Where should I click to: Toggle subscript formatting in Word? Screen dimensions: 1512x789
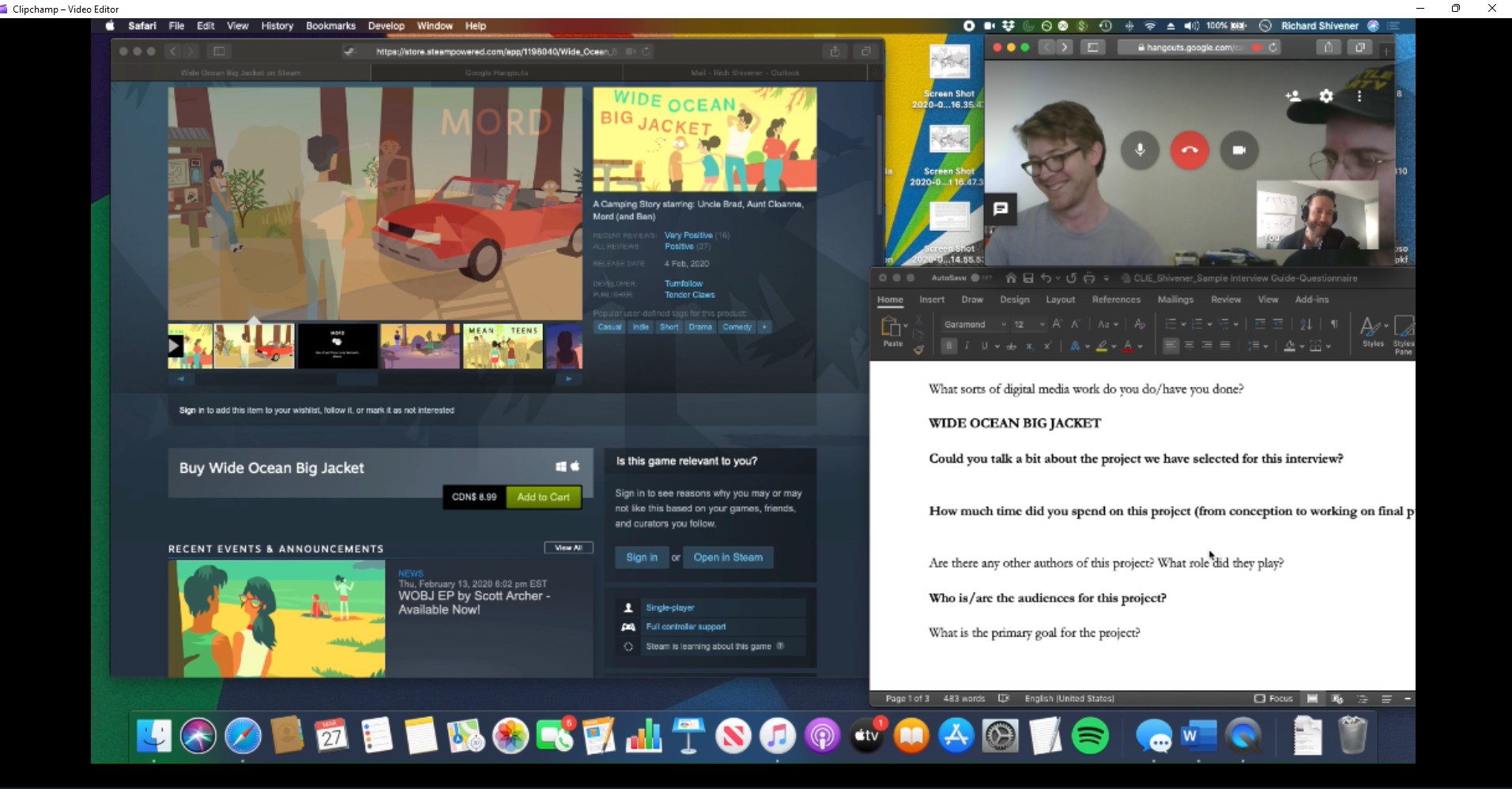point(1029,345)
